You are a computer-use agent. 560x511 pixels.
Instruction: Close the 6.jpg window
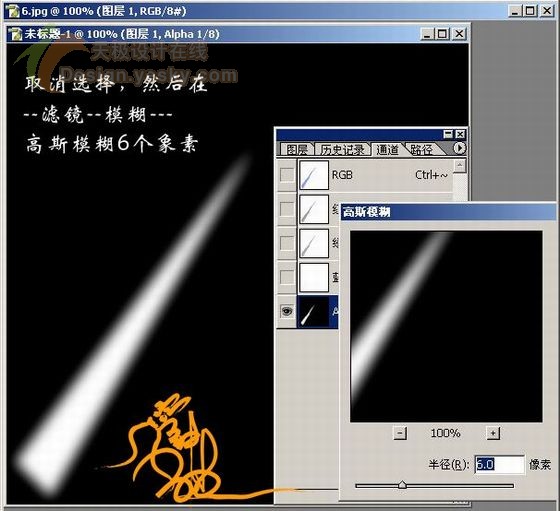[547, 11]
